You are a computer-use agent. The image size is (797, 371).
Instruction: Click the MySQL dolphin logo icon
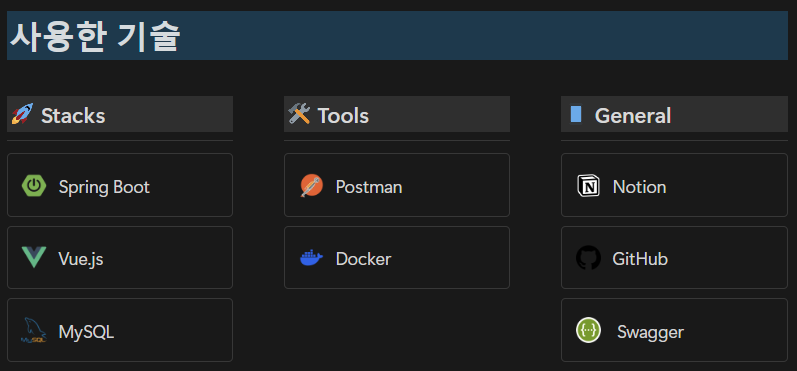(x=34, y=330)
